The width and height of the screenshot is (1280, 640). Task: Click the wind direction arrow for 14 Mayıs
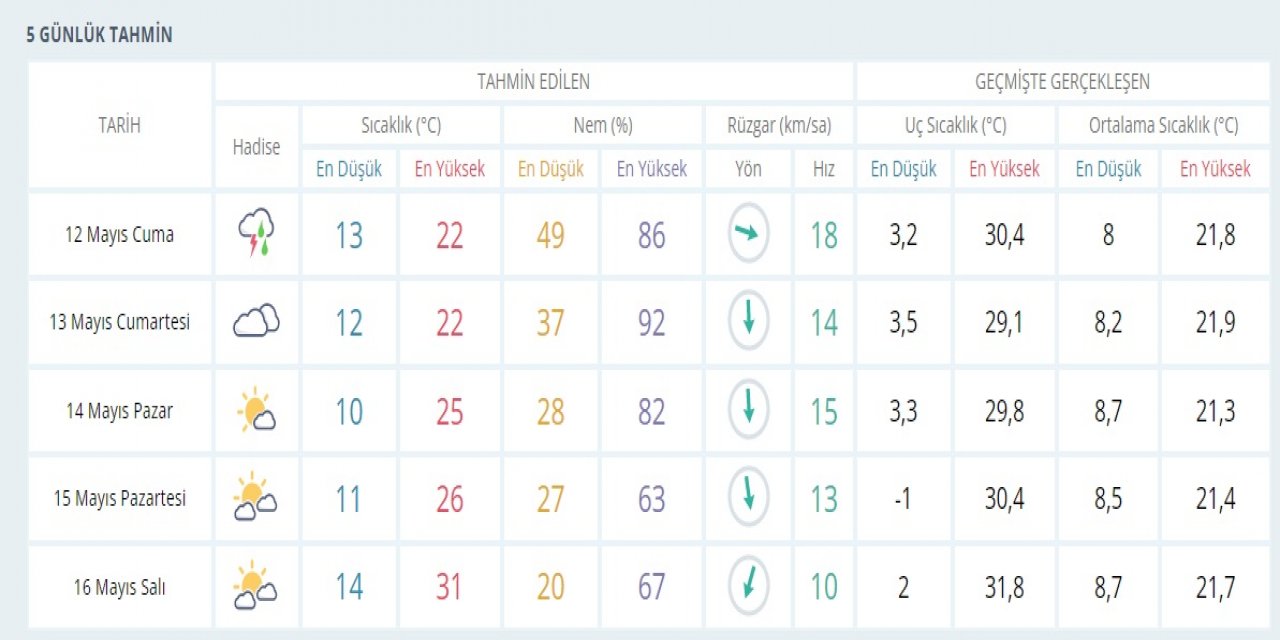(x=748, y=410)
